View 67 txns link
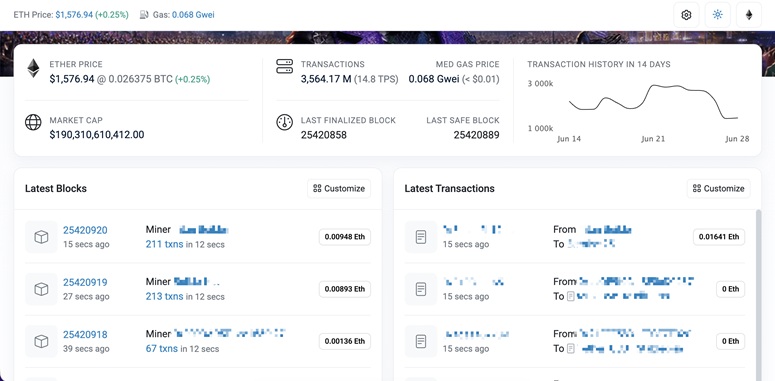The height and width of the screenshot is (381, 775). [x=162, y=348]
